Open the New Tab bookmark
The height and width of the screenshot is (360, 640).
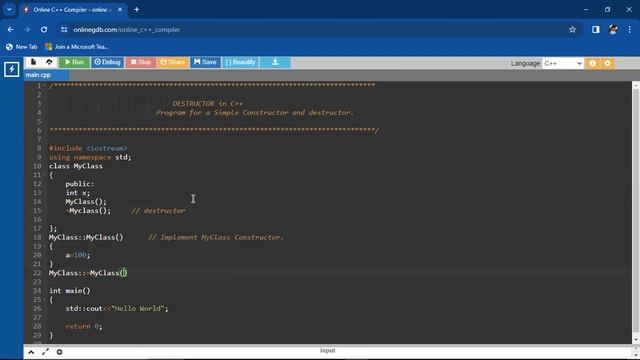point(22,47)
